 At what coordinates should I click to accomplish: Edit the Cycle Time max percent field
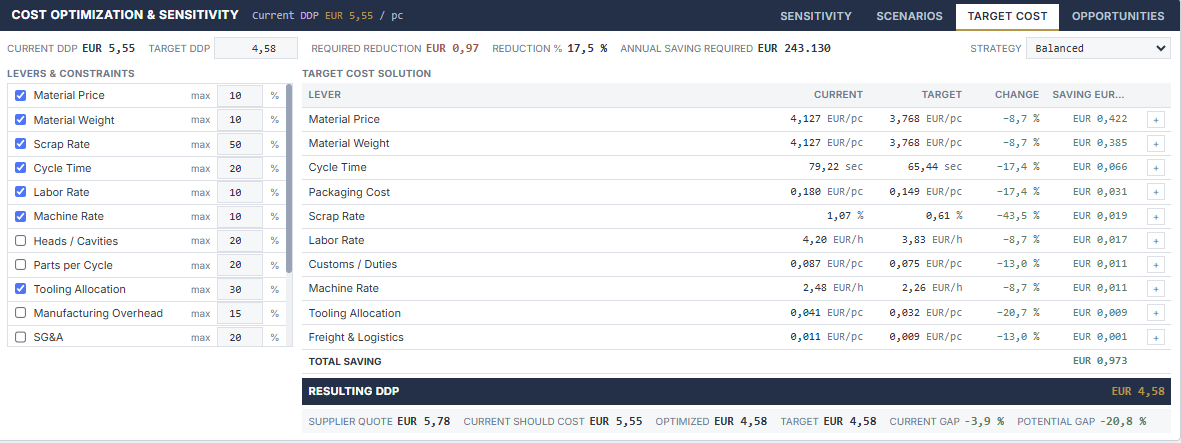(240, 168)
